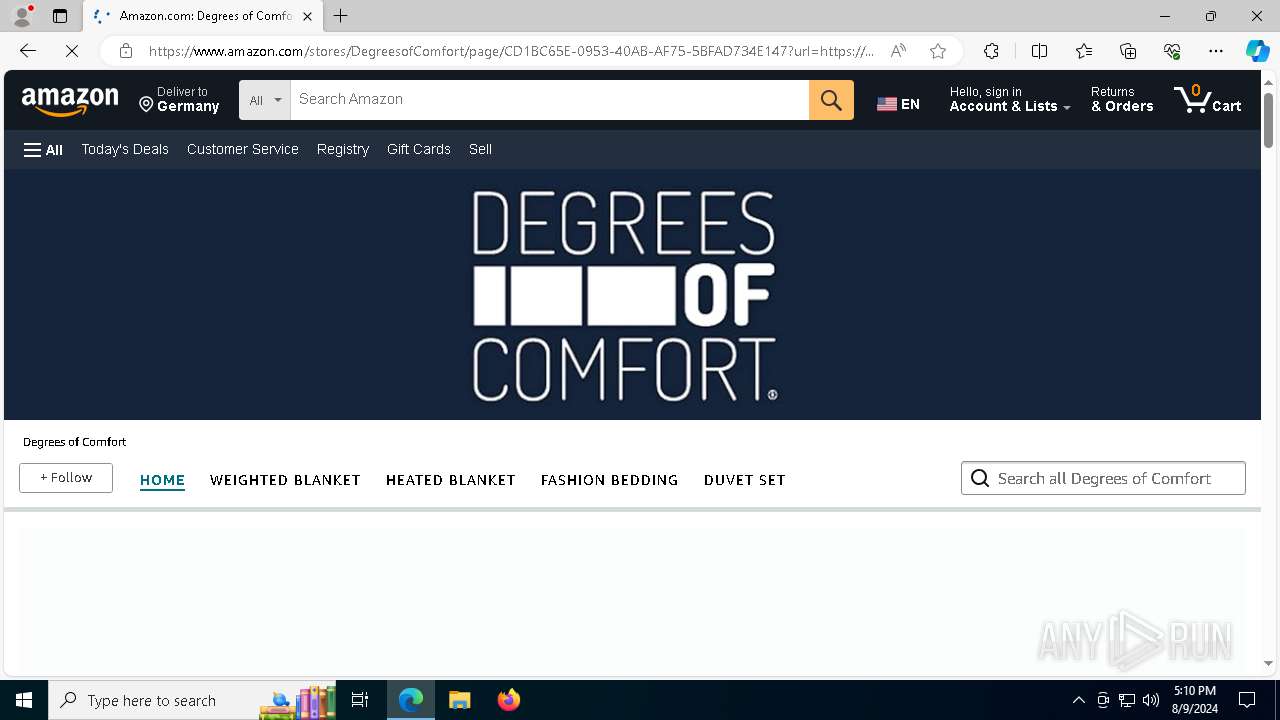
Task: Click the page vertical scrollbar thumb
Action: (1268, 120)
